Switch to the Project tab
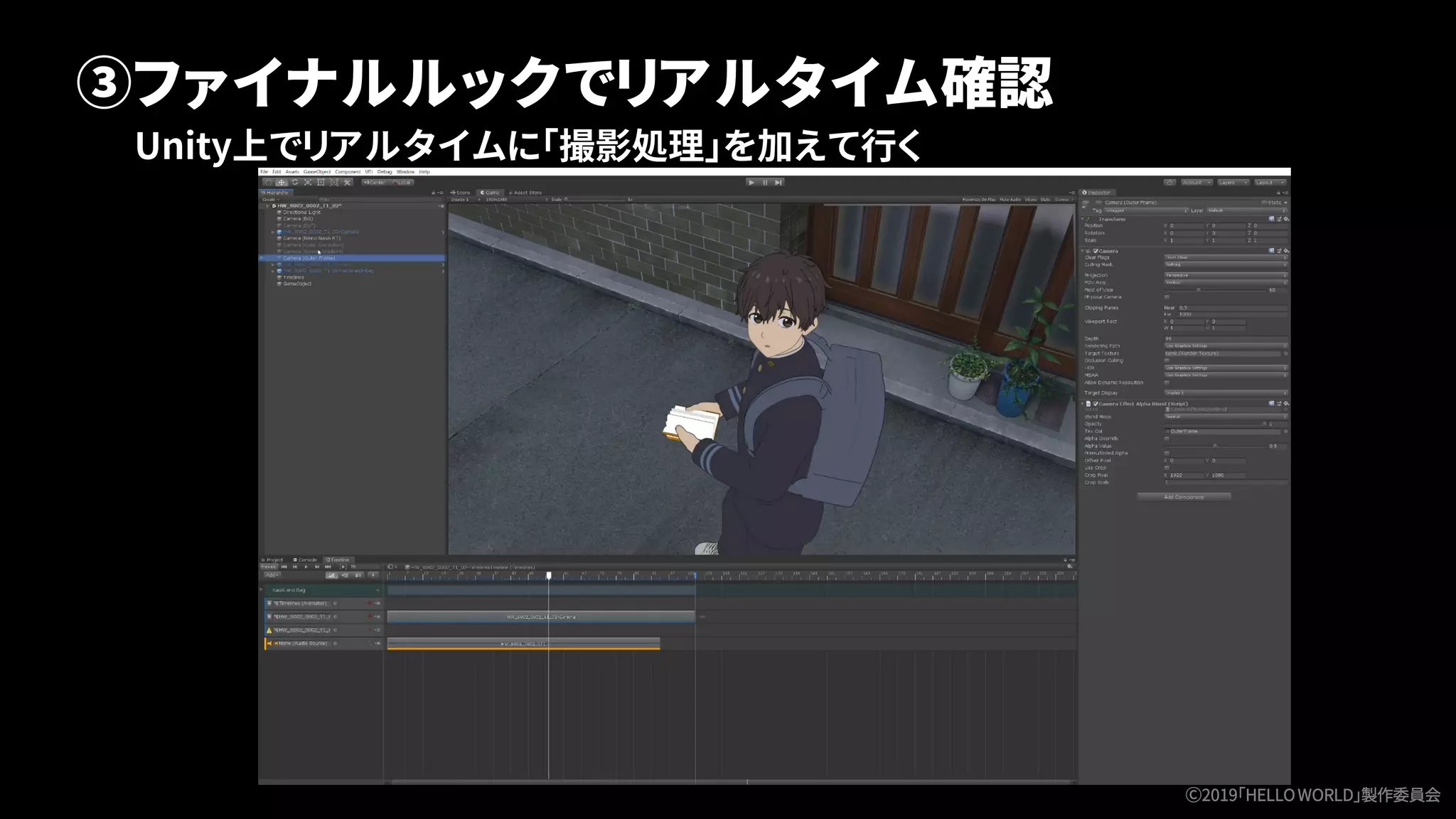Image resolution: width=1456 pixels, height=819 pixels. coord(272,560)
